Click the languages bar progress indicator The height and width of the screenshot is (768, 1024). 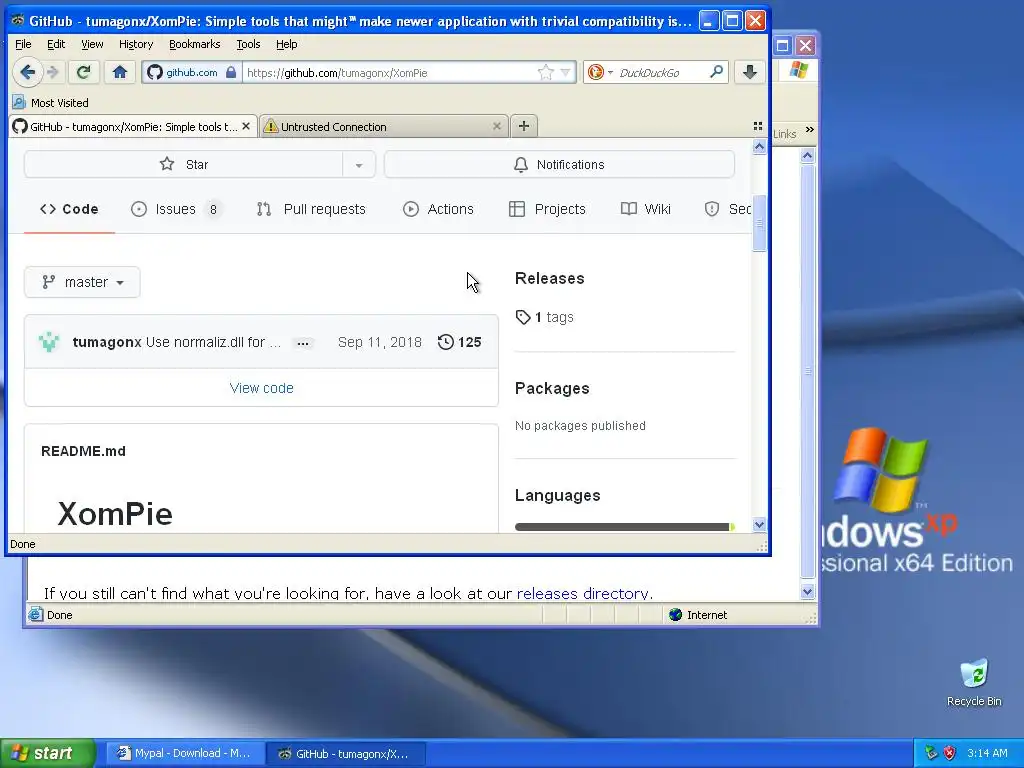pyautogui.click(x=624, y=527)
